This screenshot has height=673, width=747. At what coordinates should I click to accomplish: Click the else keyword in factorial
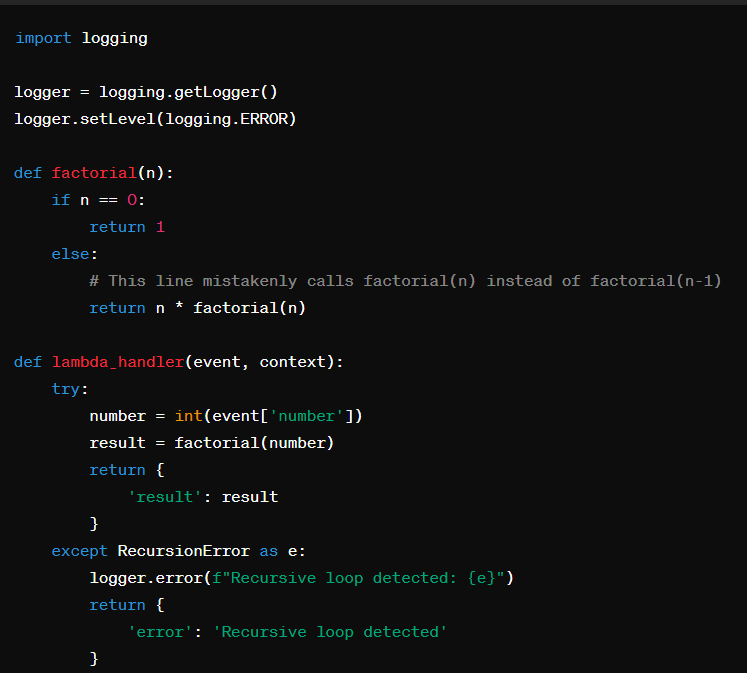[x=71, y=254]
